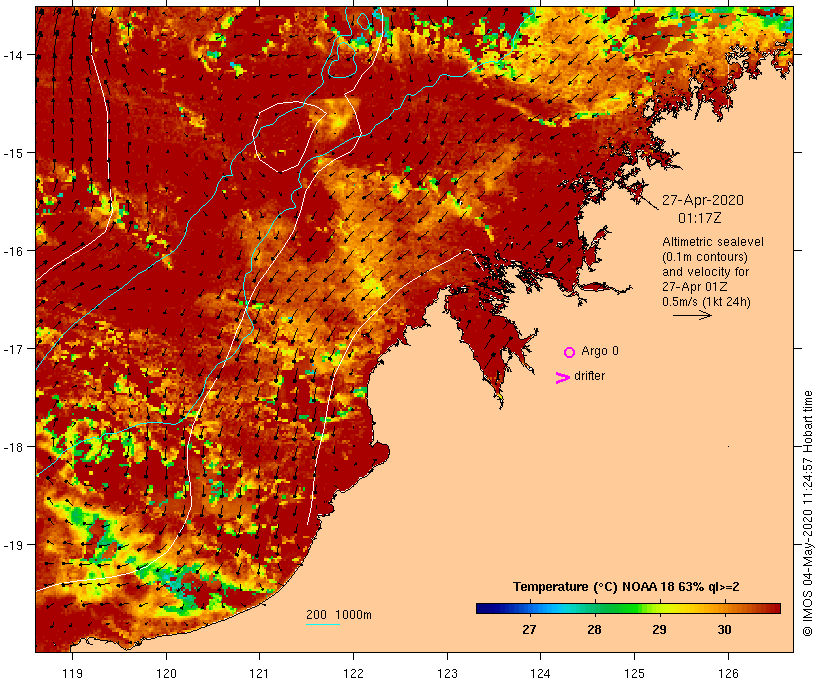This screenshot has height=680, width=820.
Task: Click the '27-Apr 01Z' caption line
Action: tap(694, 287)
